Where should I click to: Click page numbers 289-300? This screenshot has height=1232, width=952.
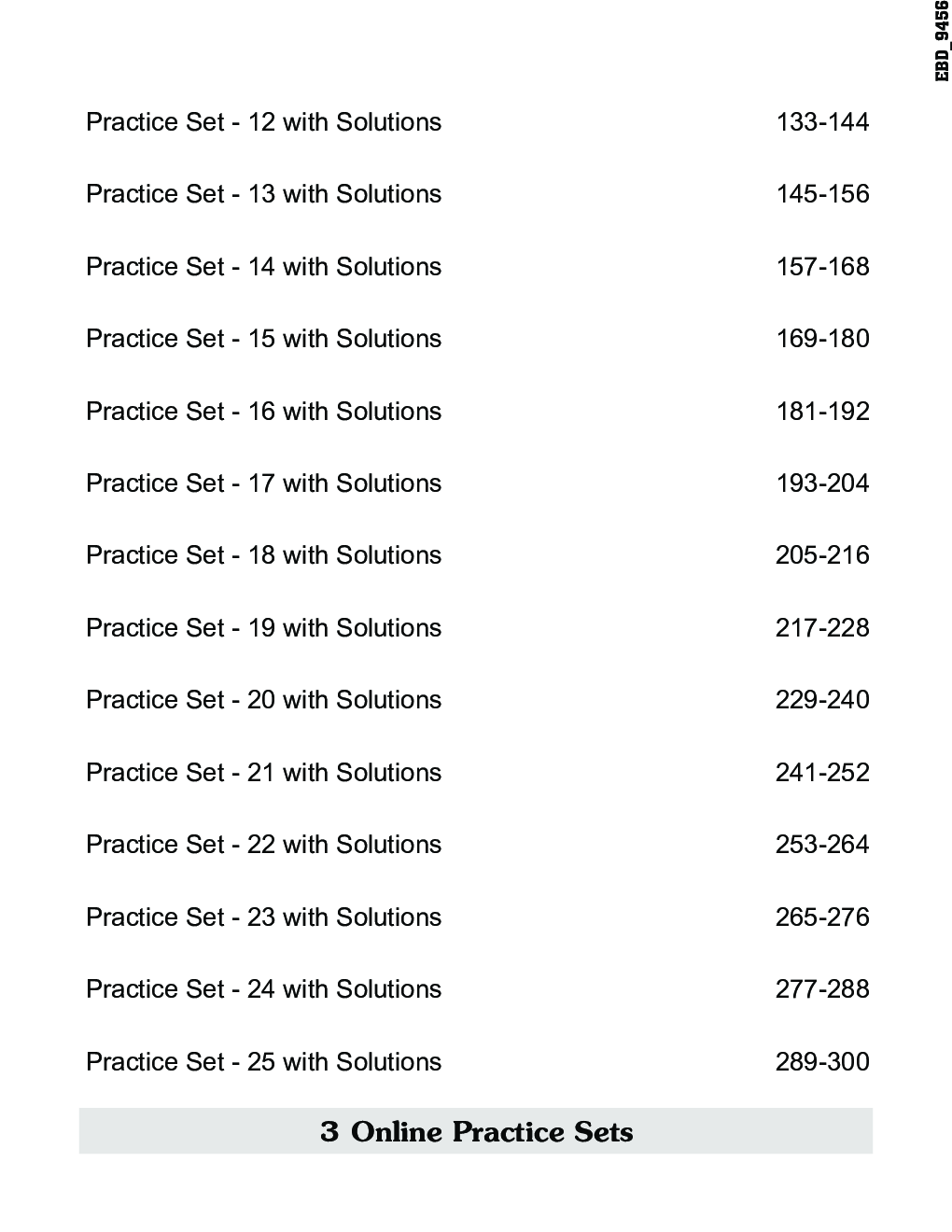coord(822,1062)
